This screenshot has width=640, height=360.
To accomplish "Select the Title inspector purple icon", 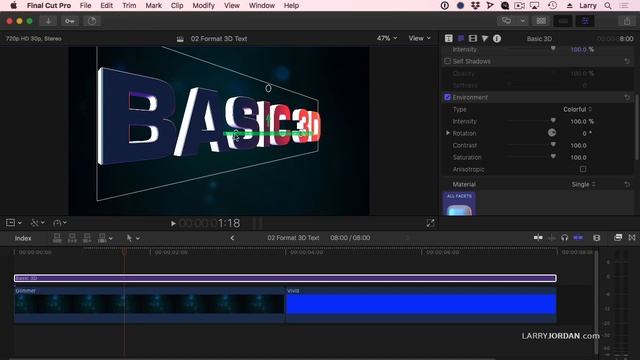I will [461, 38].
